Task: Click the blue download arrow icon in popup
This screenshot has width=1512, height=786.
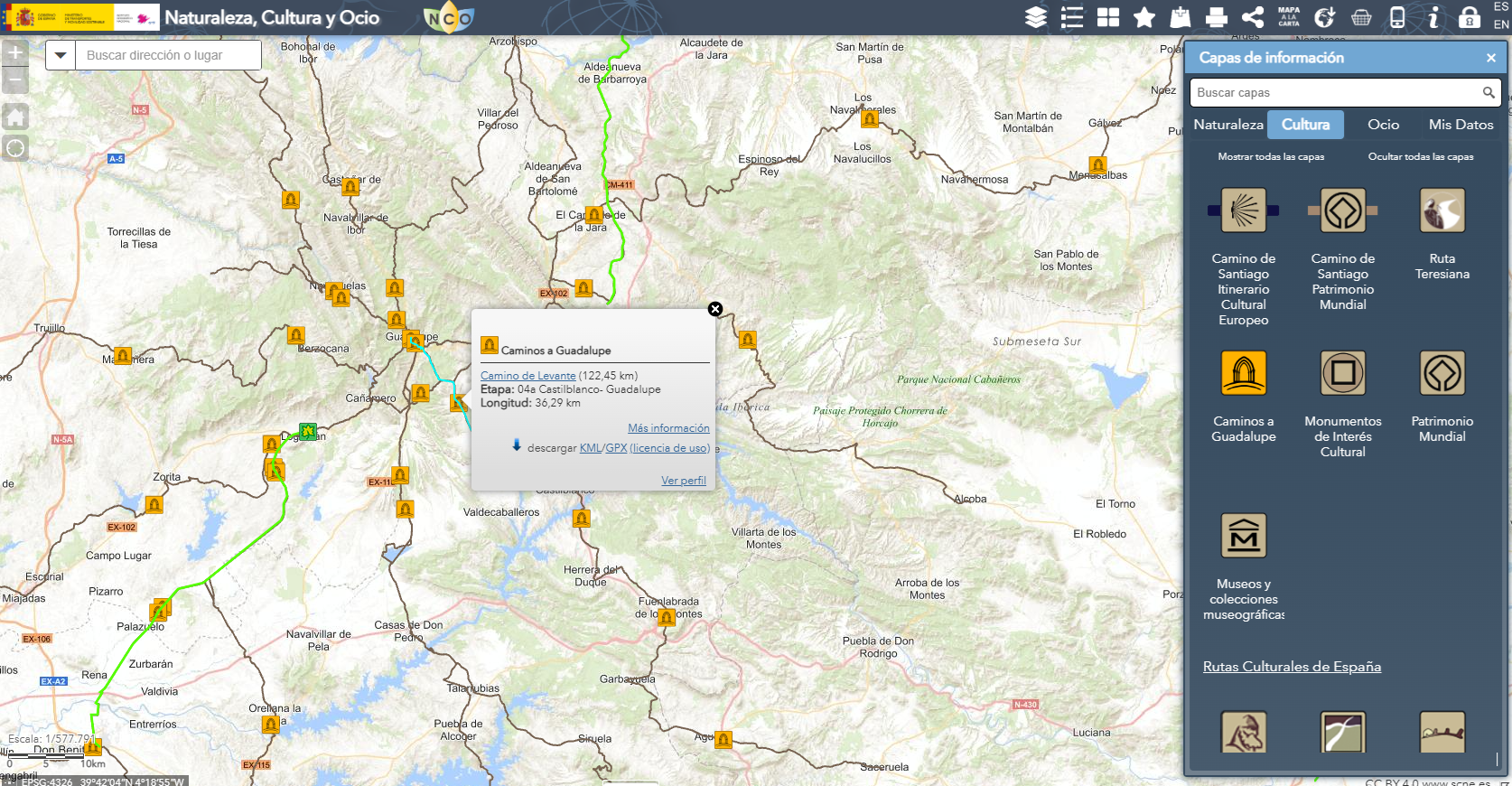Action: click(517, 445)
